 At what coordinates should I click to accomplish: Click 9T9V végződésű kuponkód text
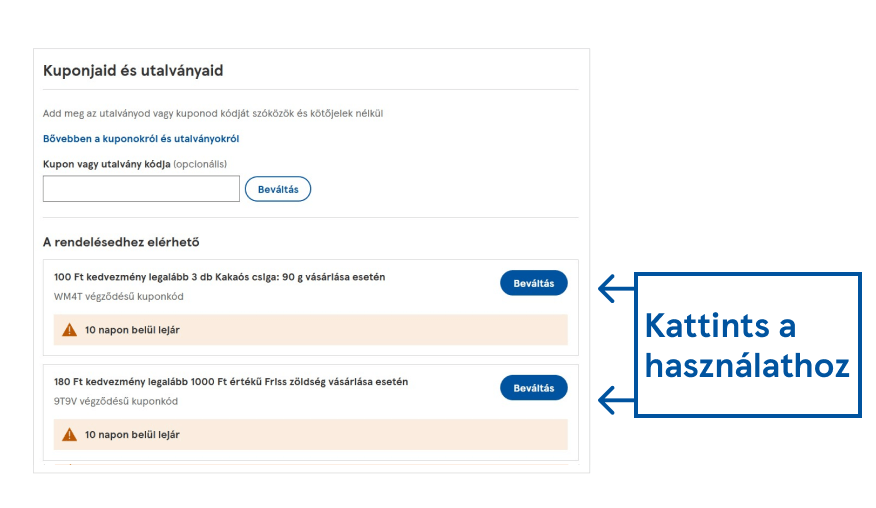coord(116,401)
